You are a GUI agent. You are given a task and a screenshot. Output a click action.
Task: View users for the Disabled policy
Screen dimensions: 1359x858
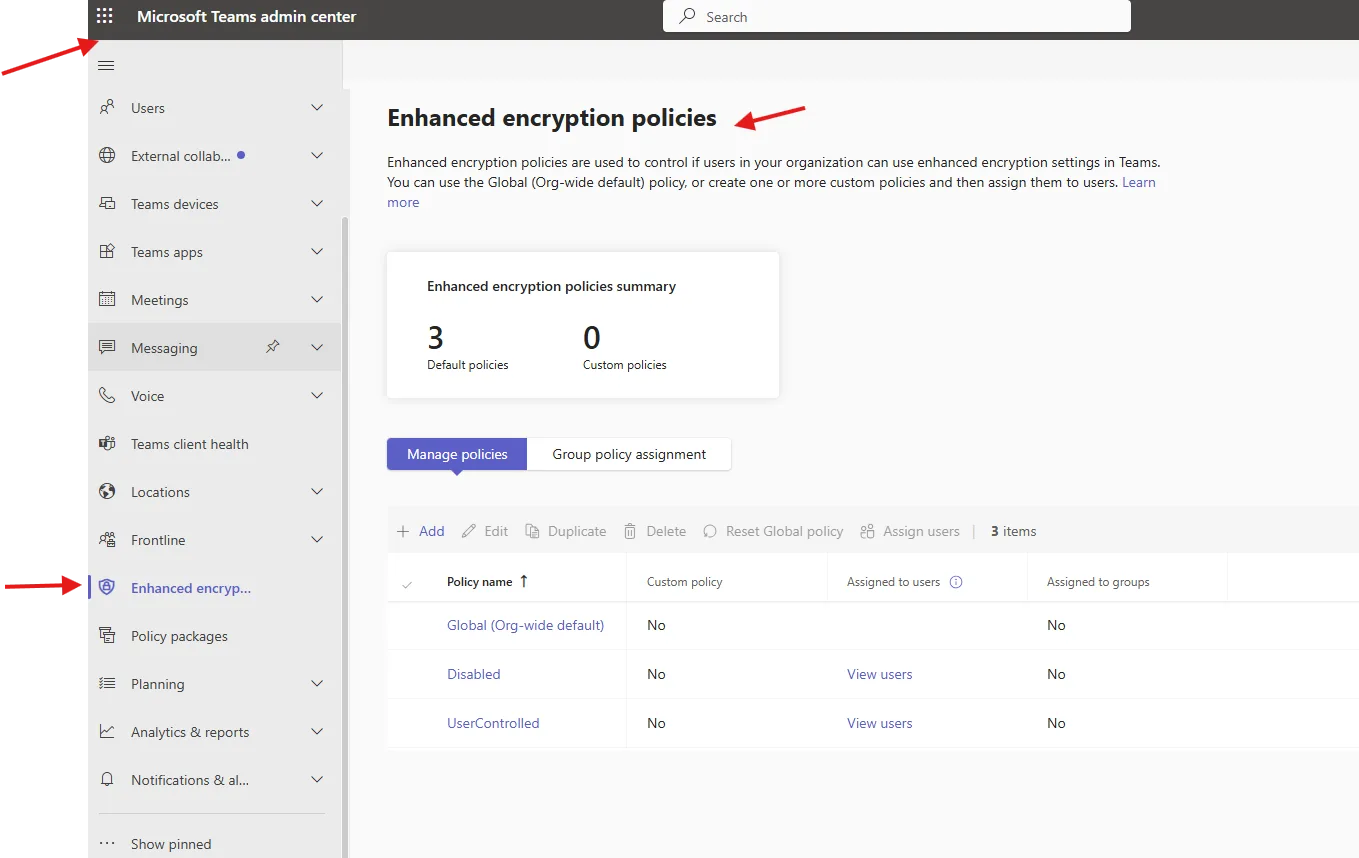click(x=879, y=674)
